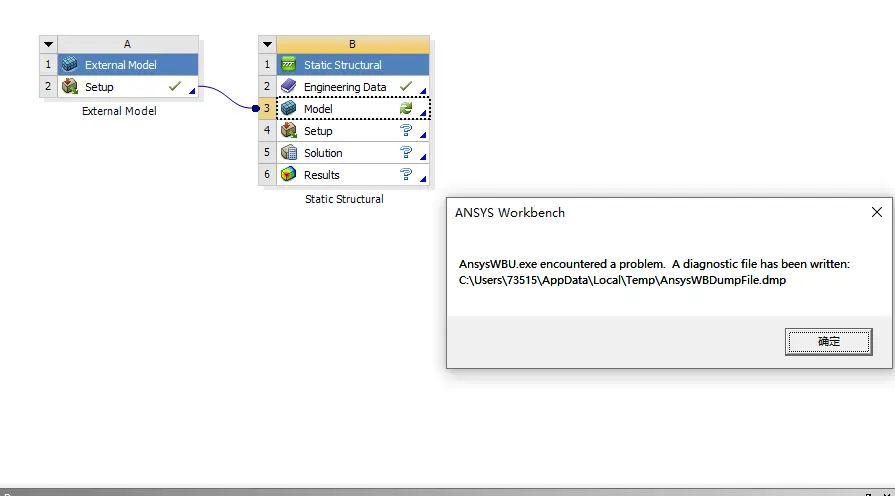Close the ANSYS Workbench error dialog

tap(877, 212)
